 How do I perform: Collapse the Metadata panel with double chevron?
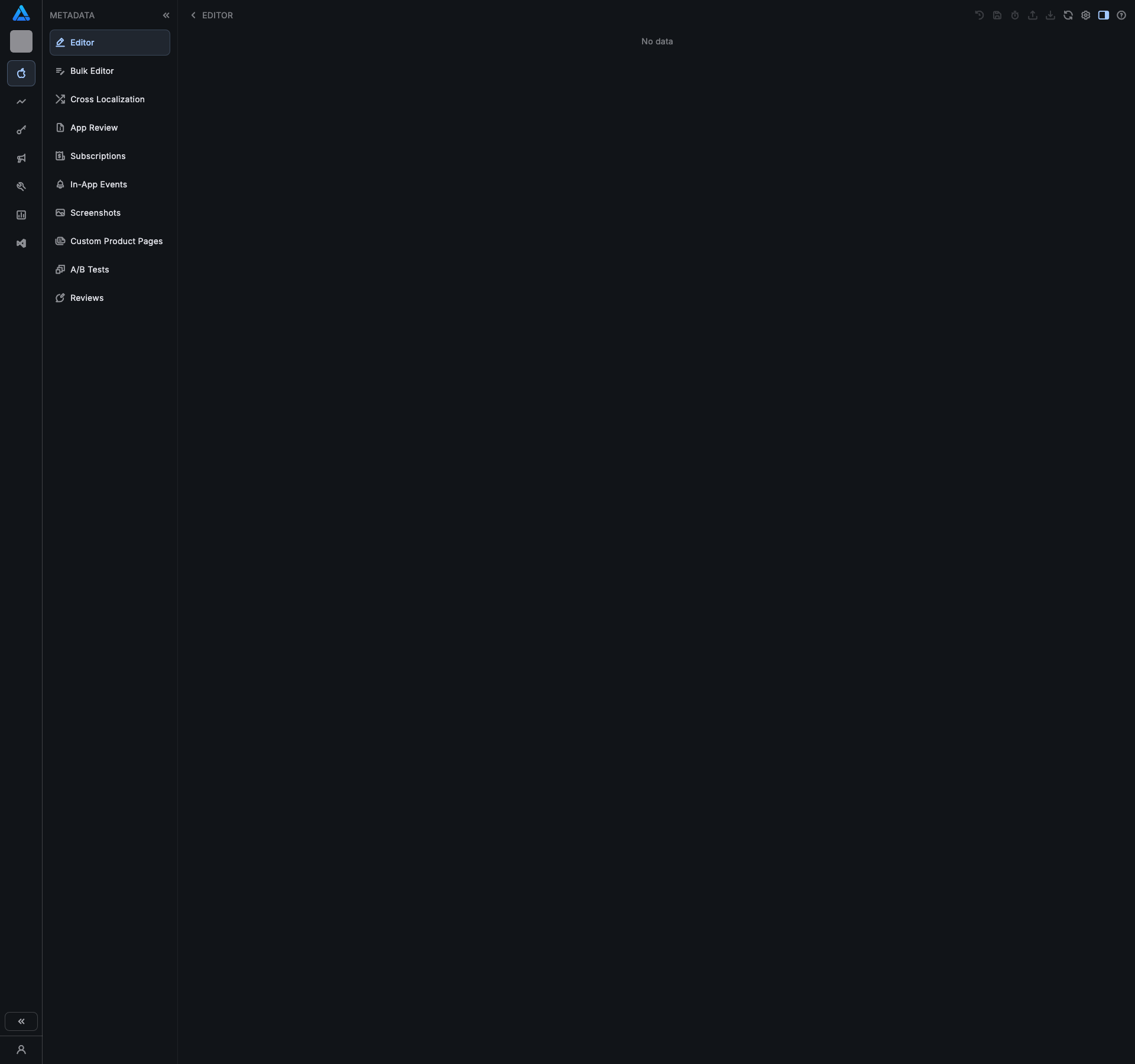click(x=166, y=15)
